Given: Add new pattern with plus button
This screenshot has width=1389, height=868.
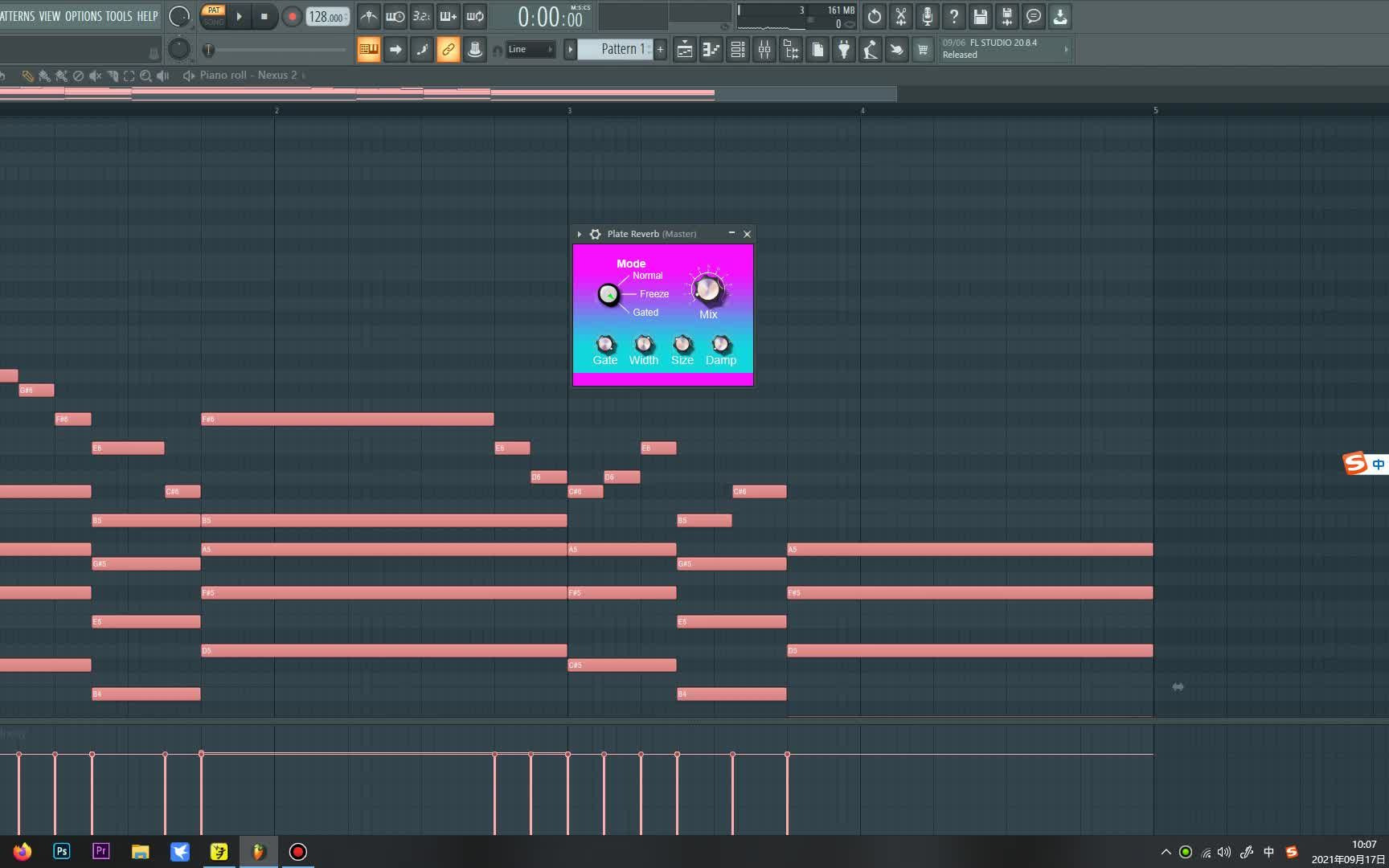Looking at the screenshot, I should (661, 49).
